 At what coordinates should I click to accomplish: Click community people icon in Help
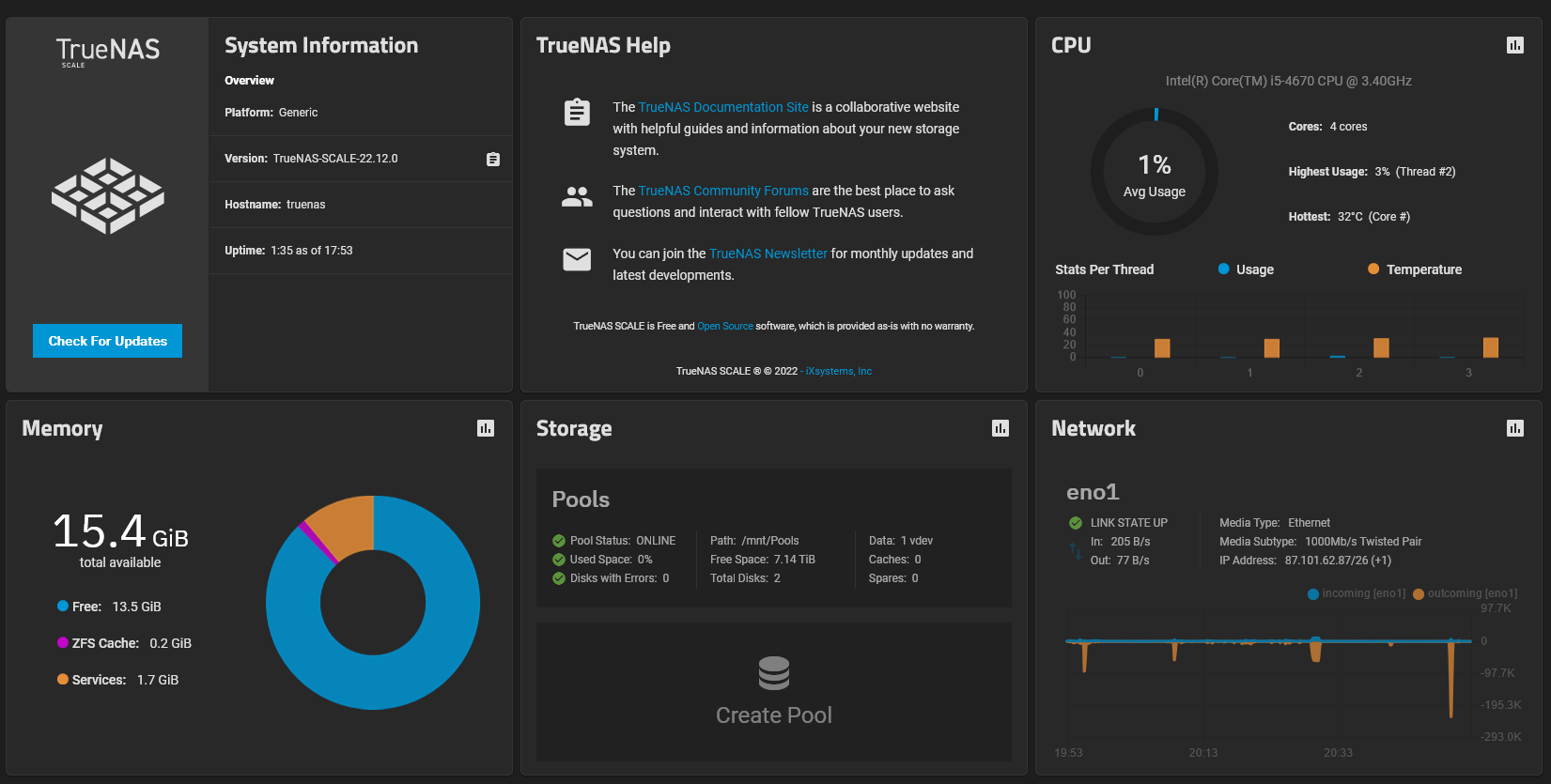click(x=577, y=196)
